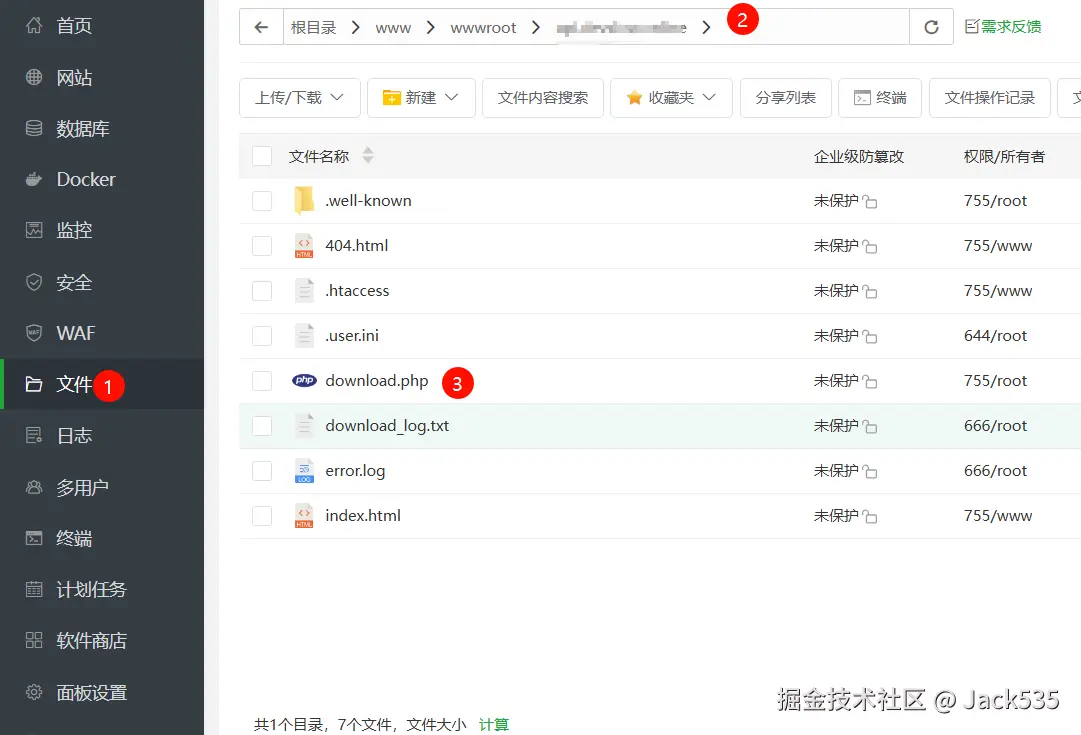Toggle the select-all checkbox in header

[262, 157]
